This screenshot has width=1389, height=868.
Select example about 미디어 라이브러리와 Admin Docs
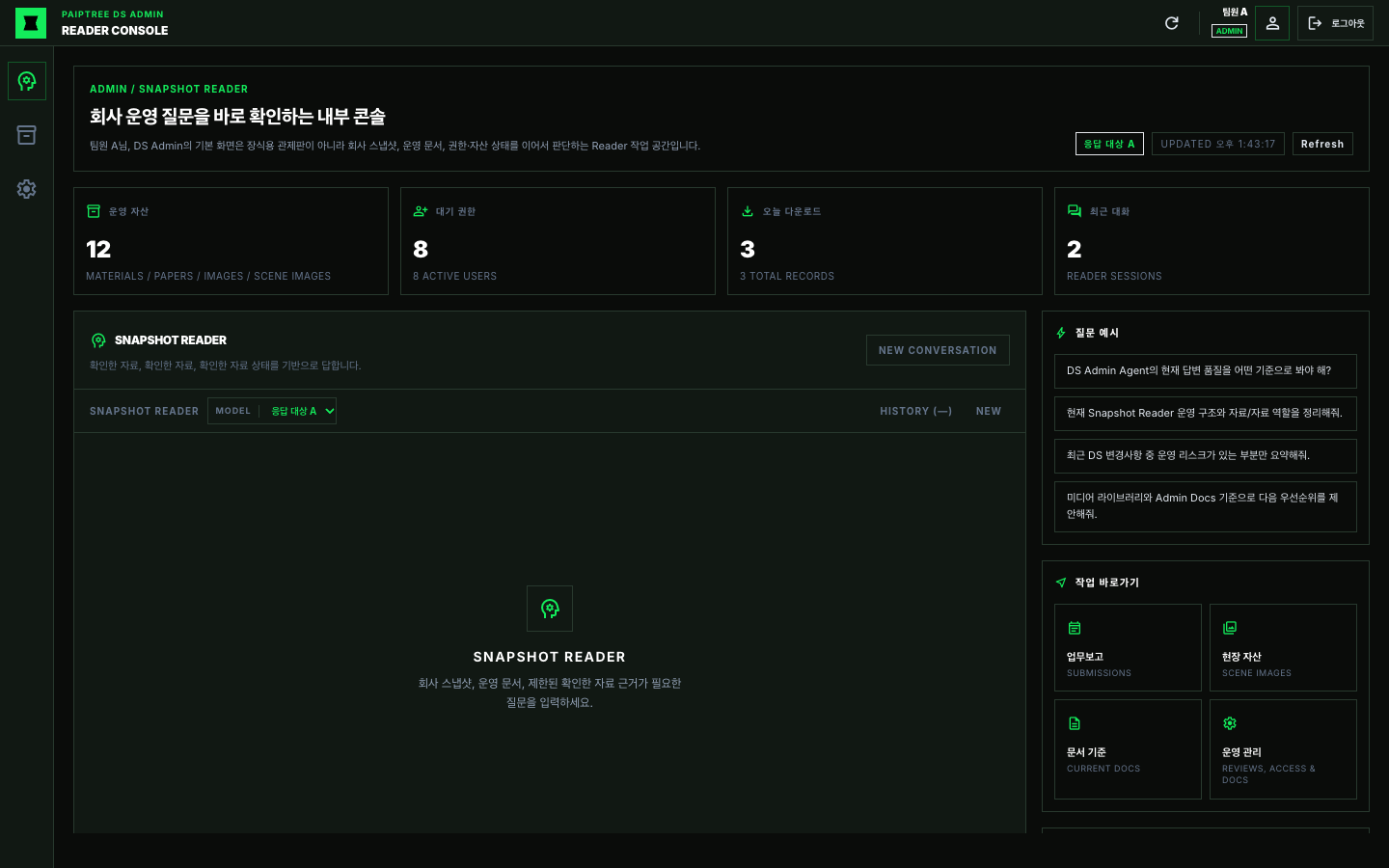pyautogui.click(x=1206, y=506)
